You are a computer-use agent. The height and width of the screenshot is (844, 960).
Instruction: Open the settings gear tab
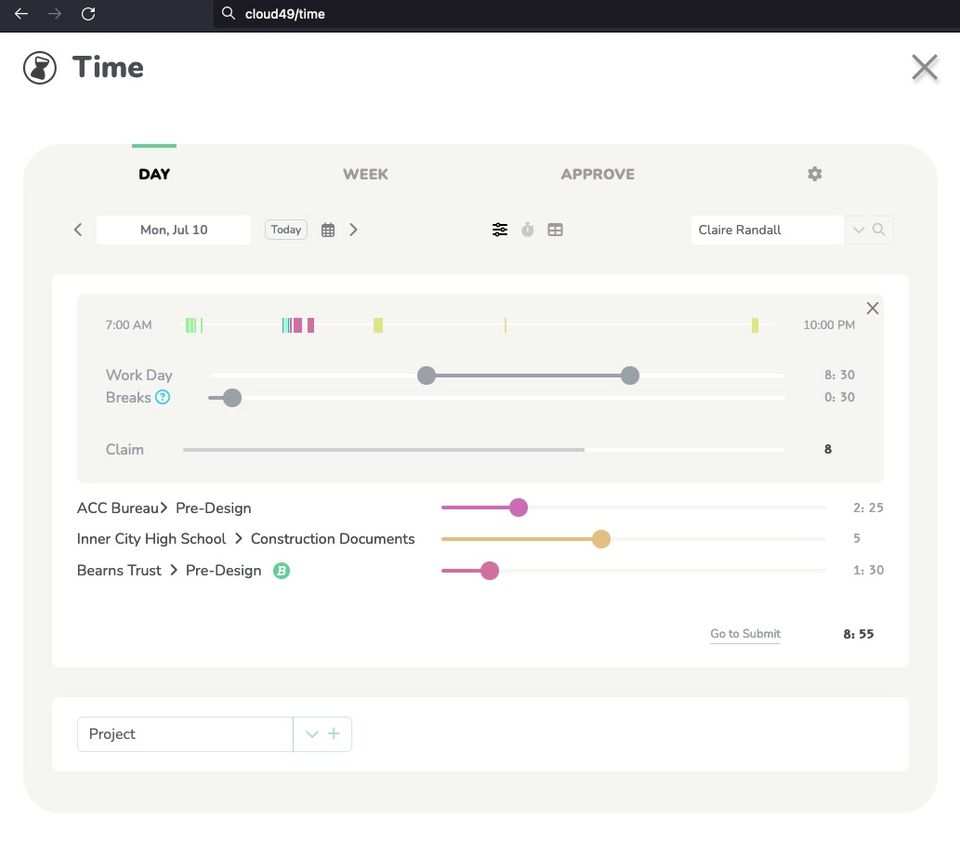point(814,174)
